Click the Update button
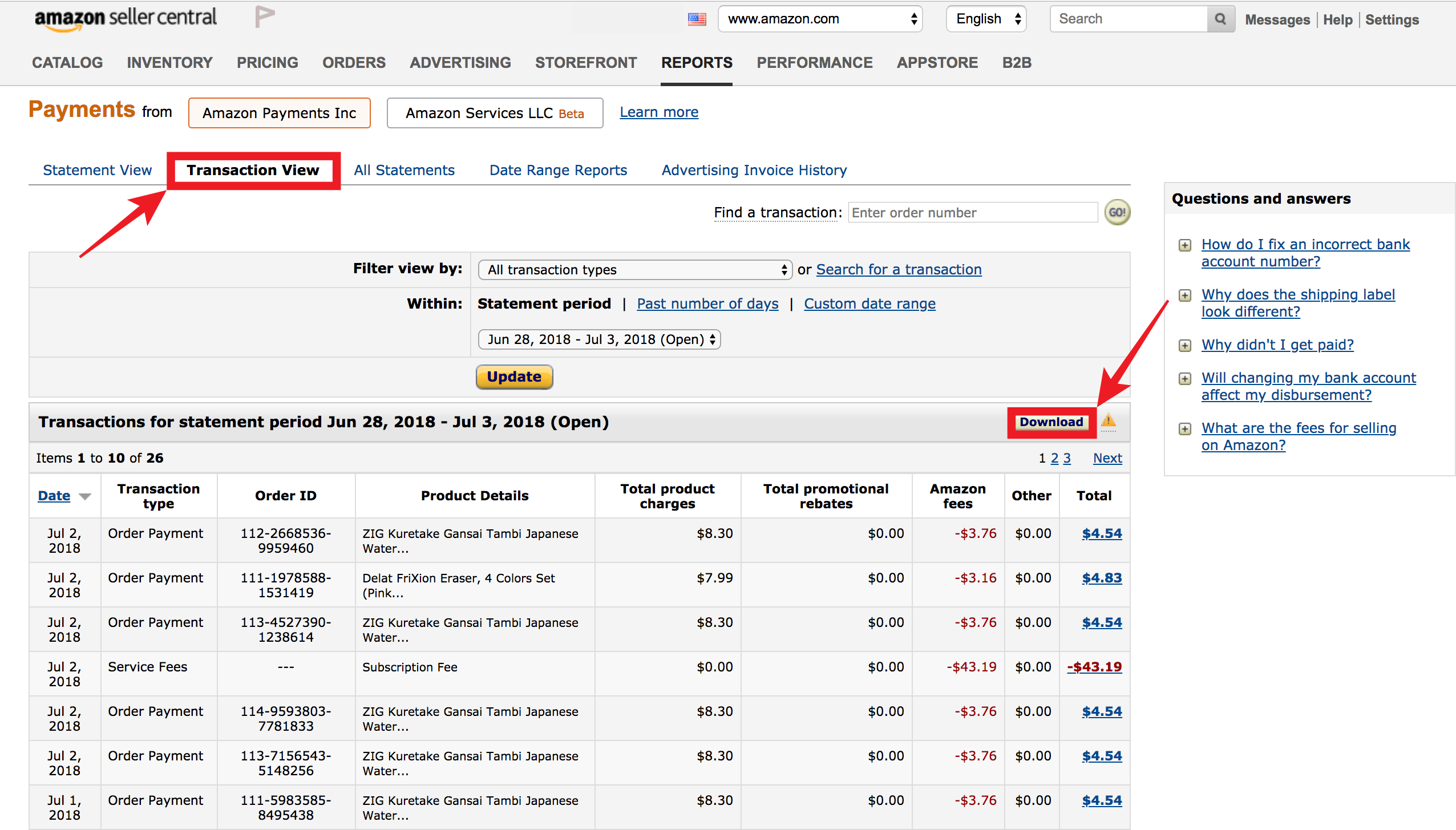The image size is (1456, 830). [x=514, y=377]
